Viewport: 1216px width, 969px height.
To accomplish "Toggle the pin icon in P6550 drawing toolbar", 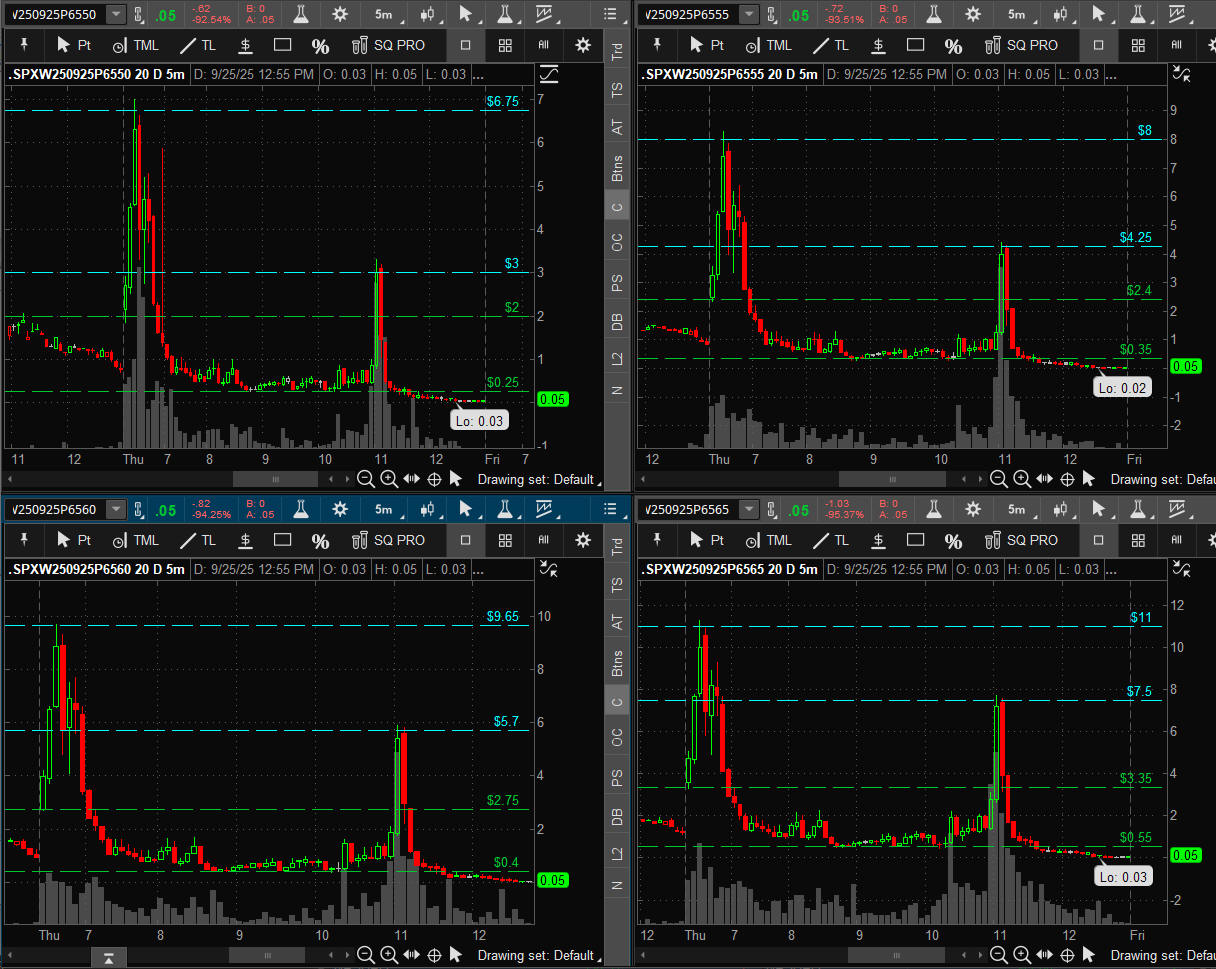I will tap(23, 45).
